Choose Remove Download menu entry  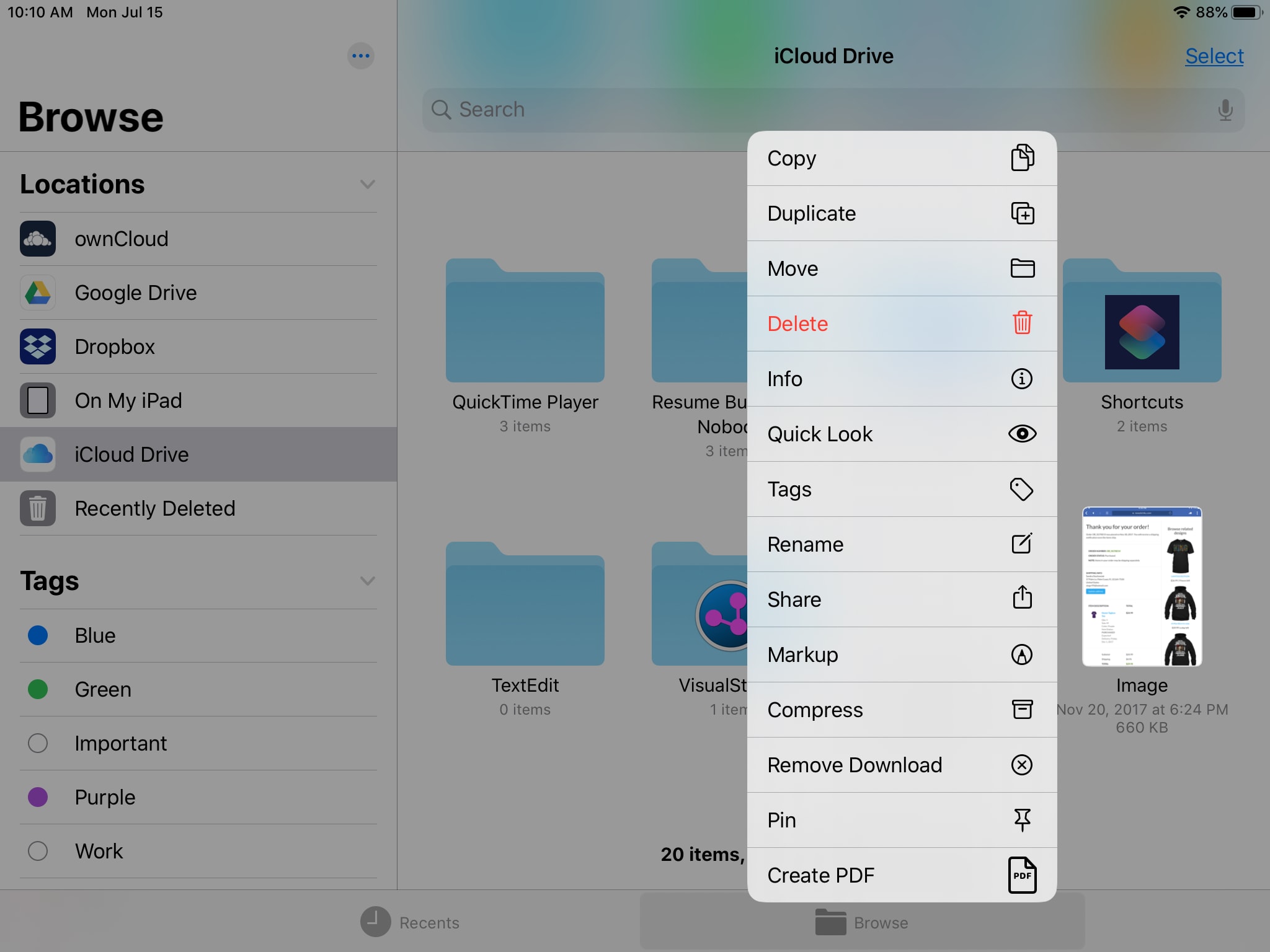click(902, 765)
